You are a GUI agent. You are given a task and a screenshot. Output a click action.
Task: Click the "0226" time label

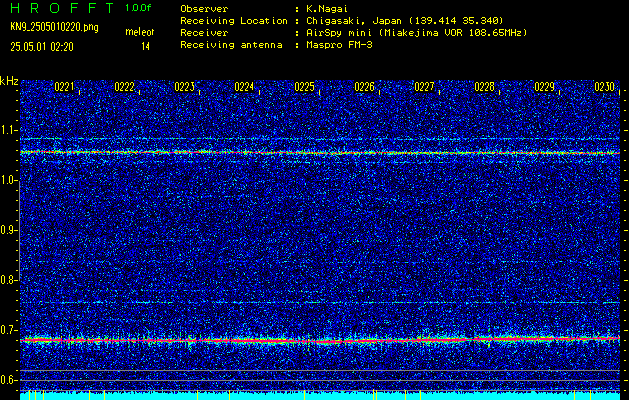coord(364,87)
